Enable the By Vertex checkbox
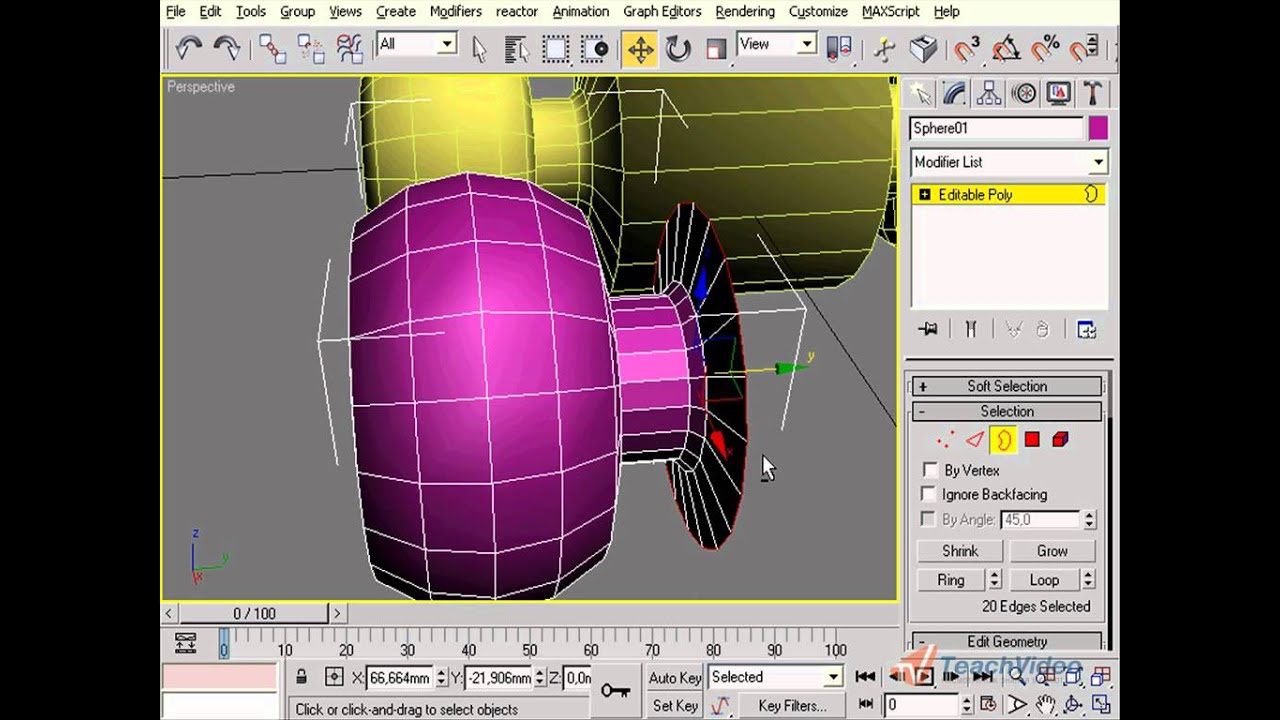This screenshot has height=720, width=1280. 930,470
